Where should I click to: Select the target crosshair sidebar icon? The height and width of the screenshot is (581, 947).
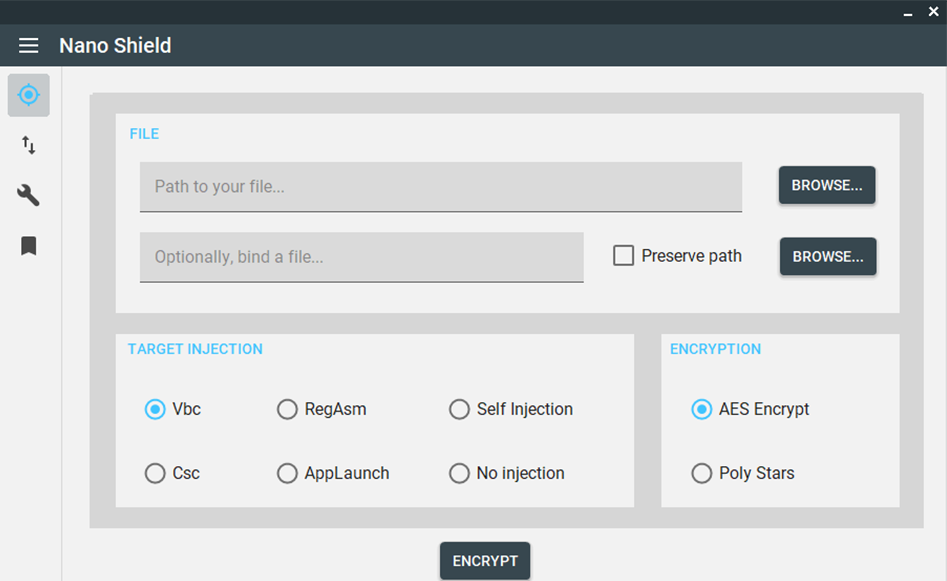click(x=29, y=95)
